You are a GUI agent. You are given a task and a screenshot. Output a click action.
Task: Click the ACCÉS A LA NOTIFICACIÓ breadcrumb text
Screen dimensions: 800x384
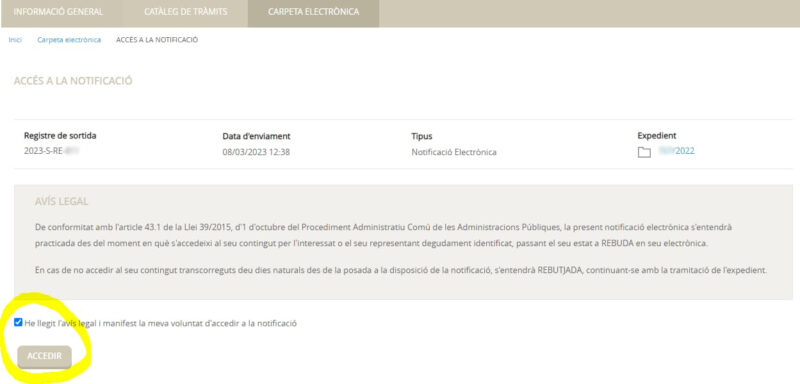pos(157,40)
